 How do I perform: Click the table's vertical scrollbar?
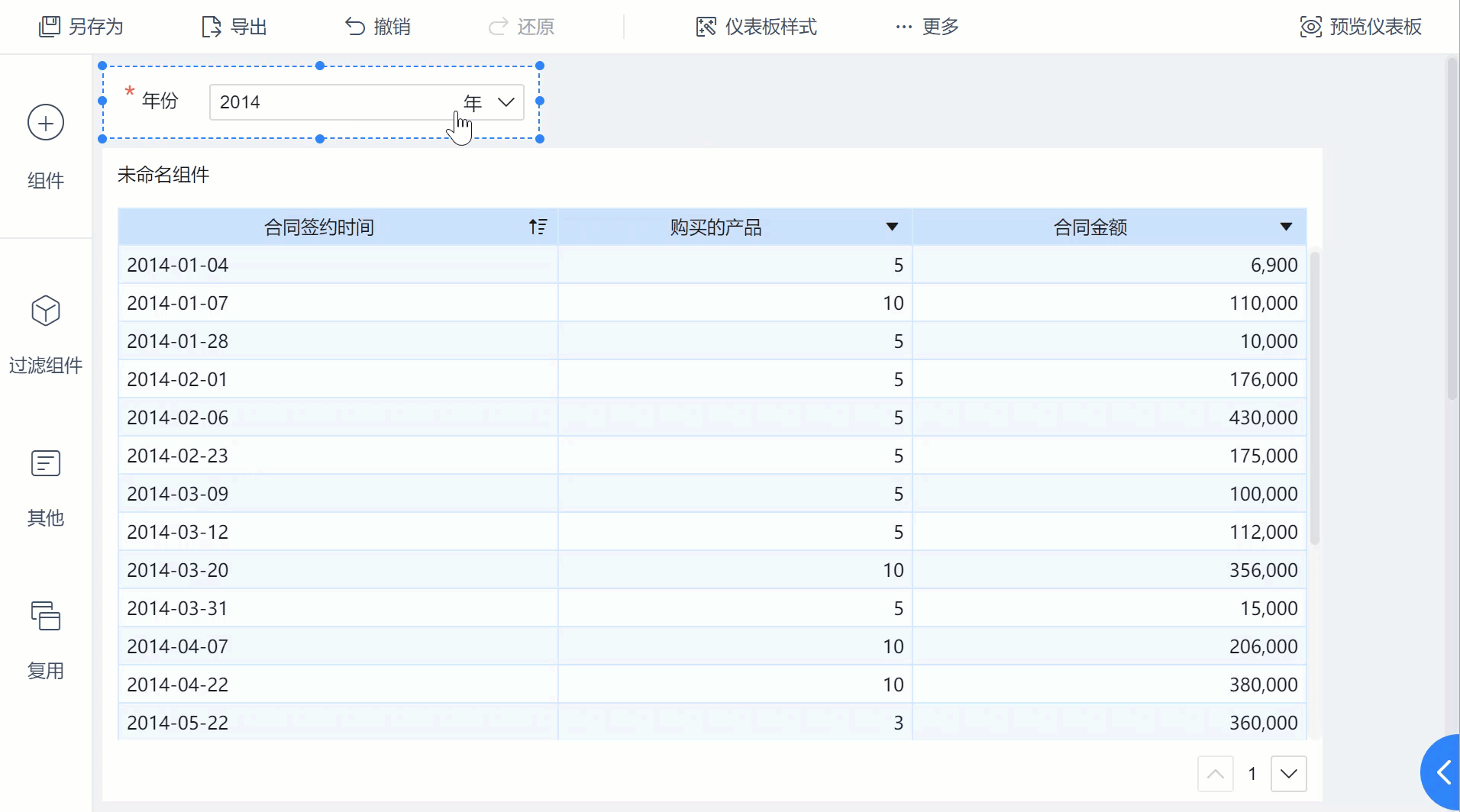1315,397
